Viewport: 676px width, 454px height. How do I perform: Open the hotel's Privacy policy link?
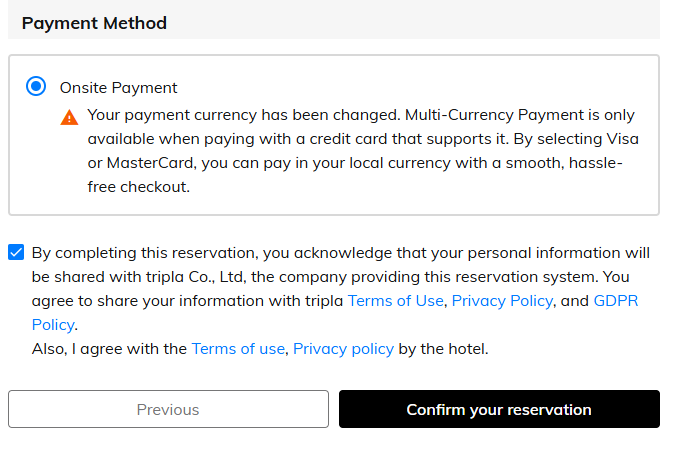click(343, 348)
